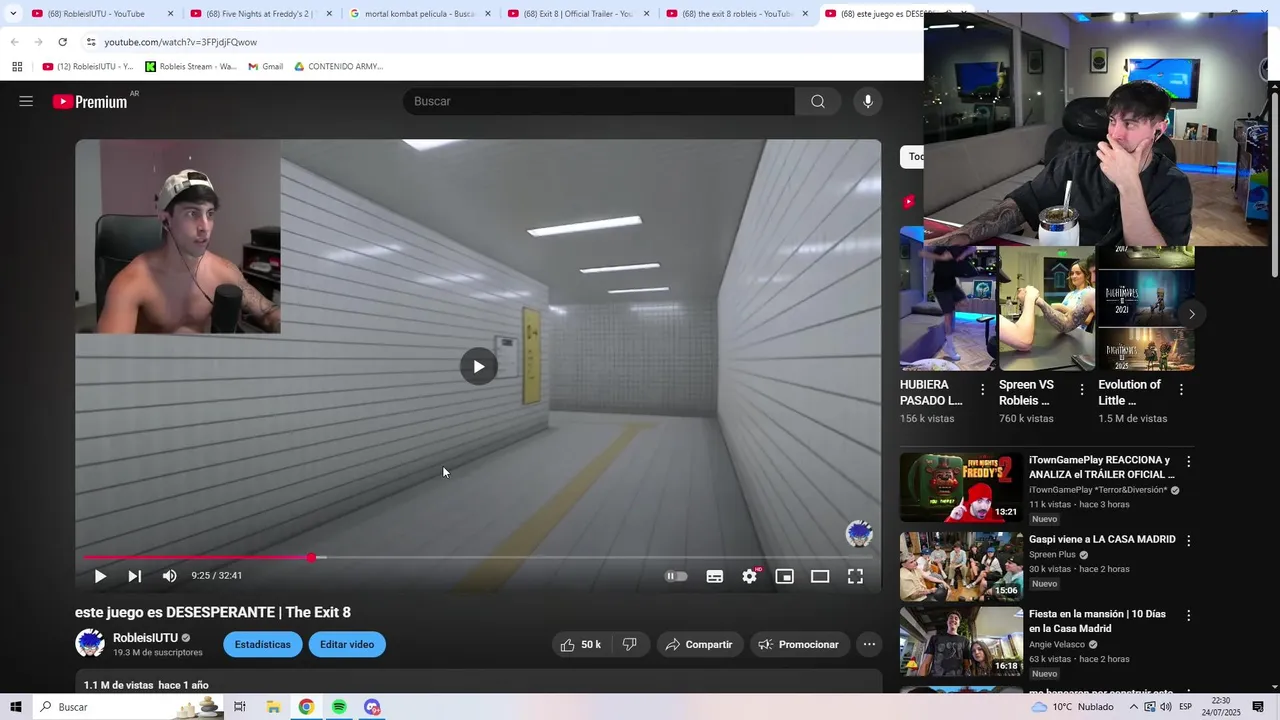Switch to the mortal kombat pelicula tab
Screen dimensions: 1280x720
(419, 14)
